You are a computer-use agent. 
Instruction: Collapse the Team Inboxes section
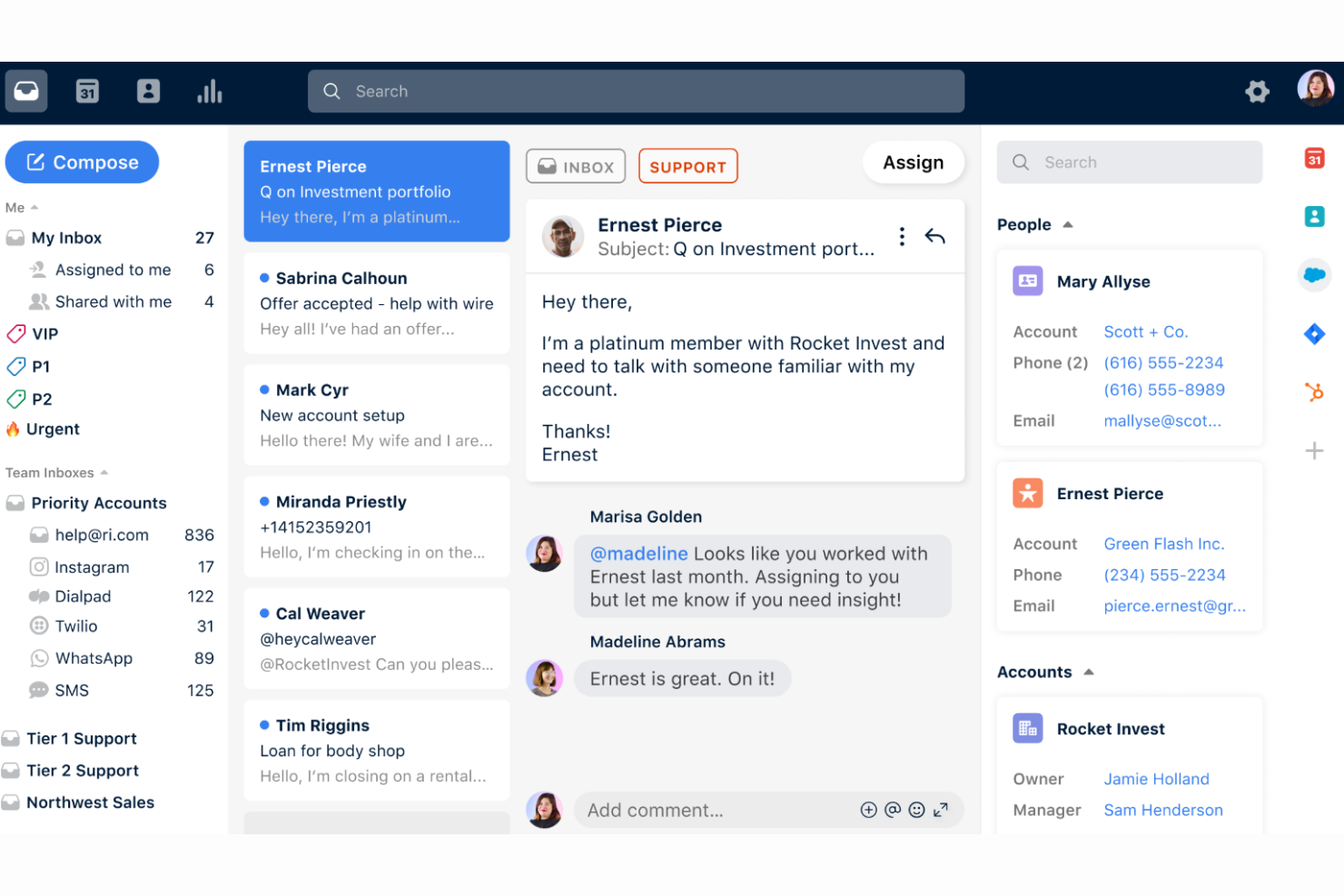[x=104, y=473]
